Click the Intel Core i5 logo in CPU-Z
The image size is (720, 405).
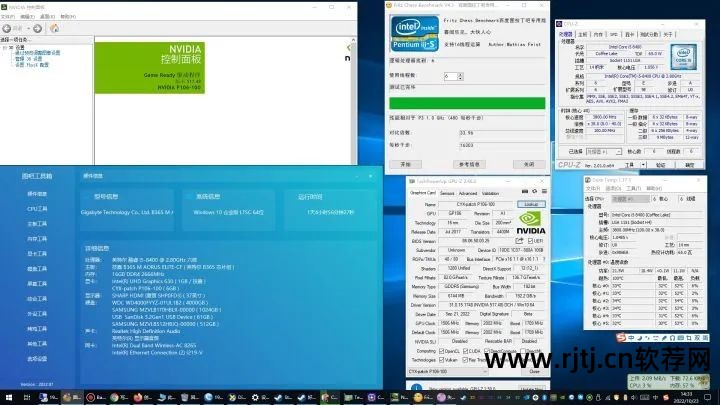click(683, 57)
